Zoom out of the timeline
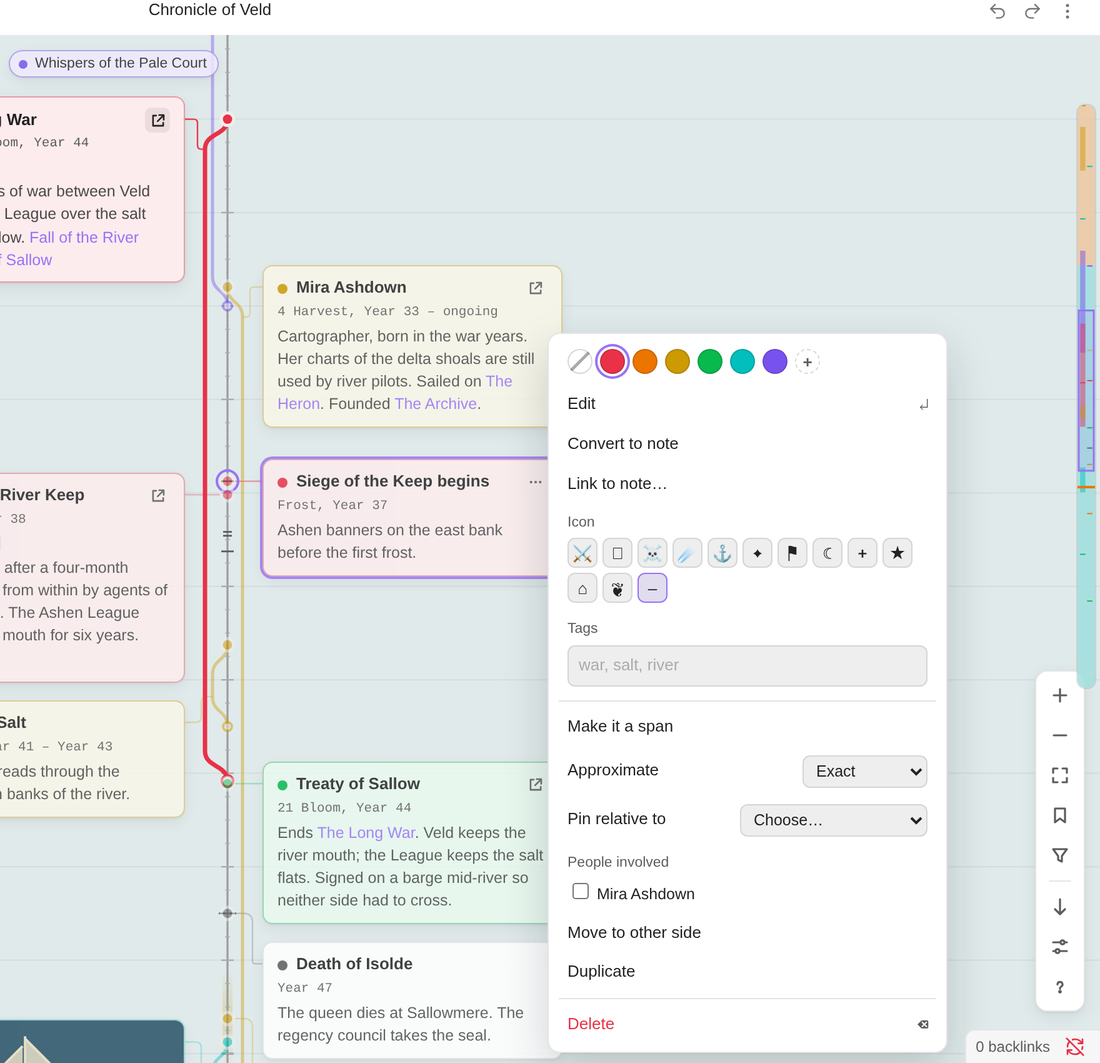 coord(1060,735)
